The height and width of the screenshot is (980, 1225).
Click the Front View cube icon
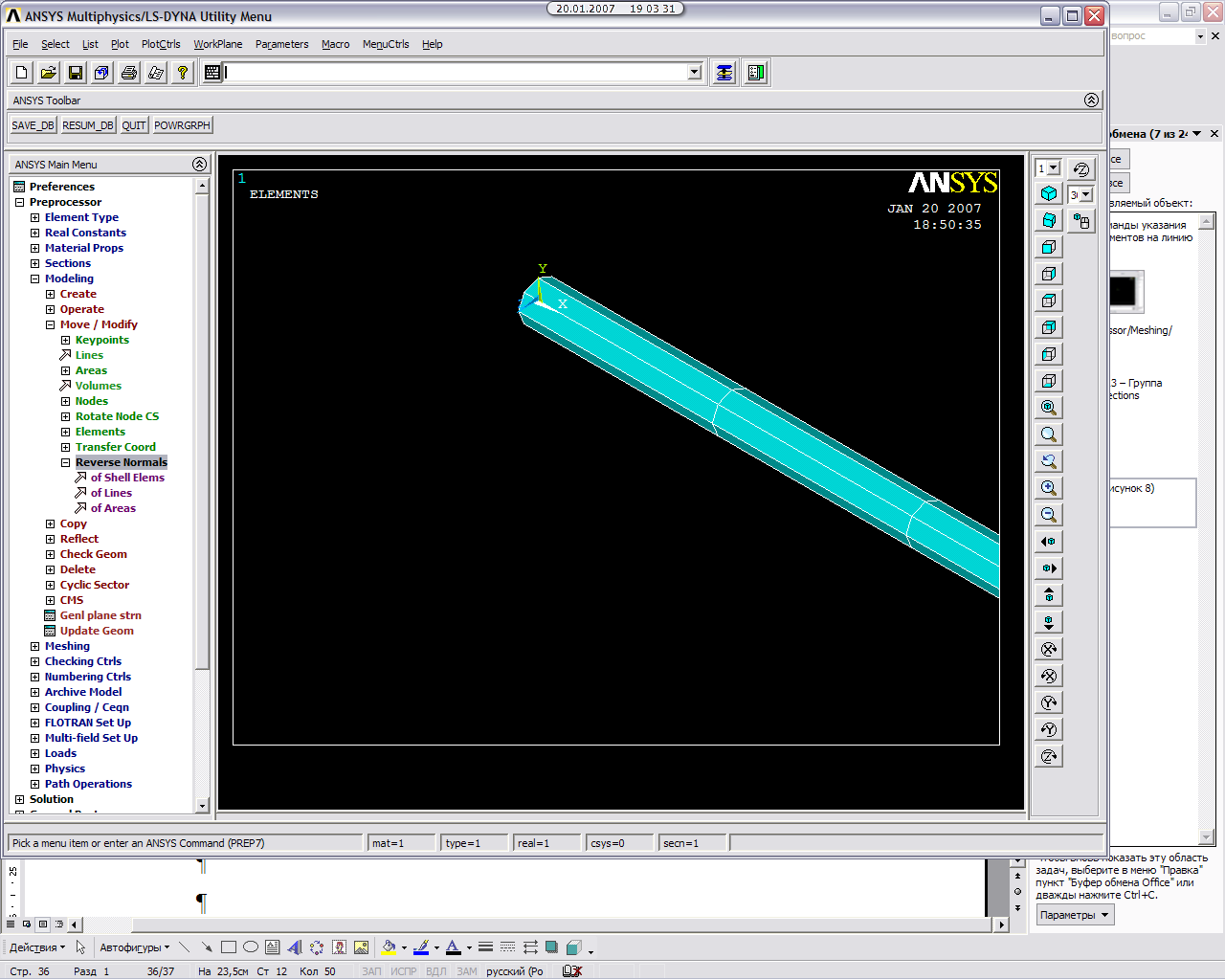(1049, 247)
